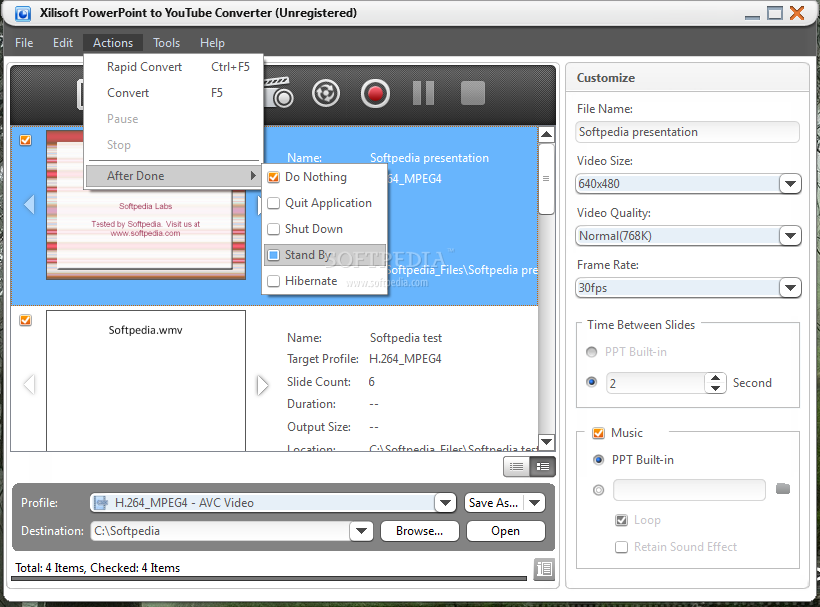Image resolution: width=820 pixels, height=607 pixels.
Task: Open the Profile dropdown arrow
Action: [445, 503]
